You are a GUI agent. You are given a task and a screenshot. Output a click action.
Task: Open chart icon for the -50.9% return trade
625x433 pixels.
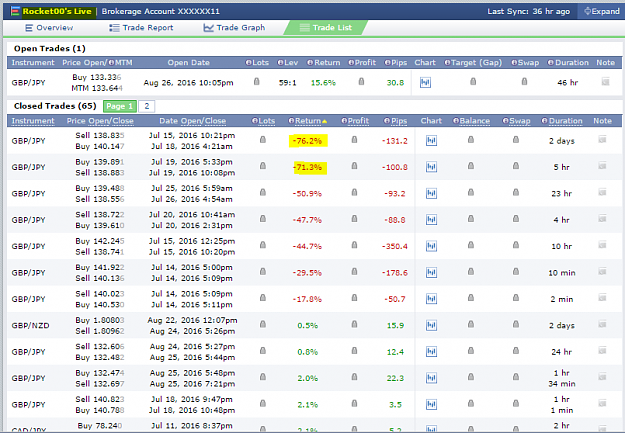431,193
